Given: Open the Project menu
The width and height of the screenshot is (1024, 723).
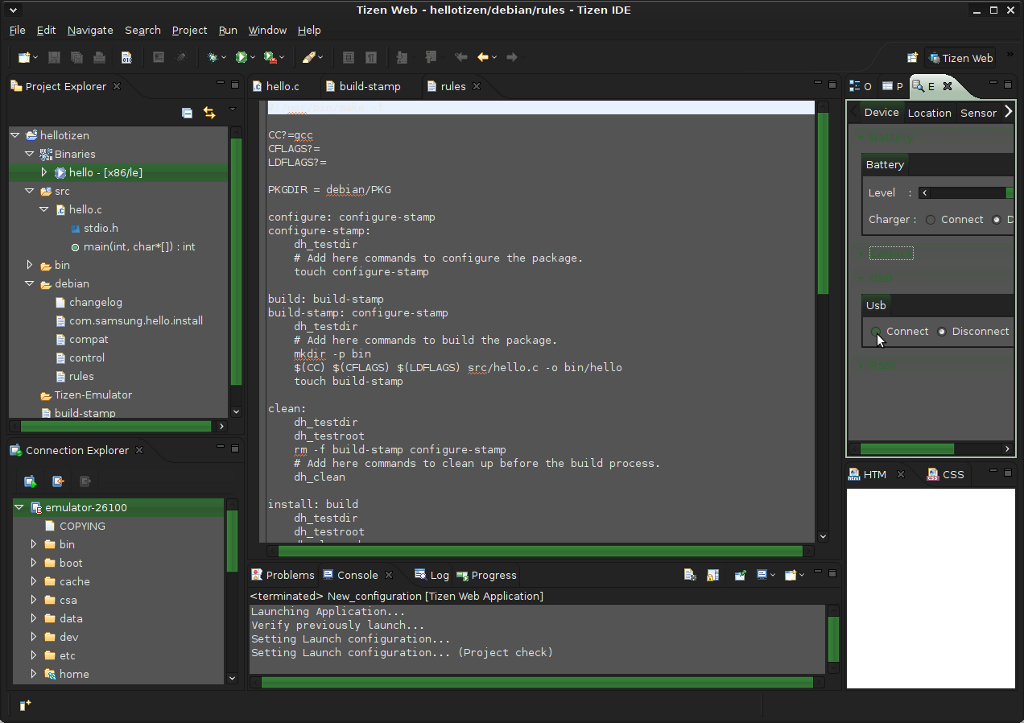Looking at the screenshot, I should pyautogui.click(x=189, y=30).
